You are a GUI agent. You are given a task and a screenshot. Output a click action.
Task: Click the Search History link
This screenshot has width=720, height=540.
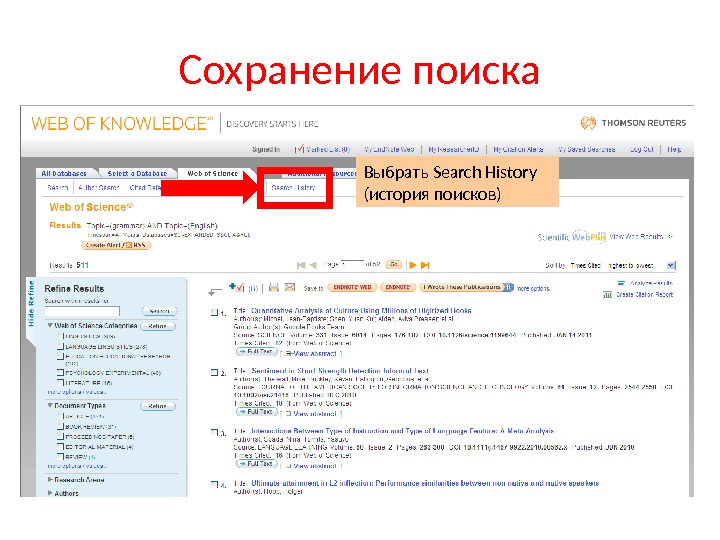(293, 187)
